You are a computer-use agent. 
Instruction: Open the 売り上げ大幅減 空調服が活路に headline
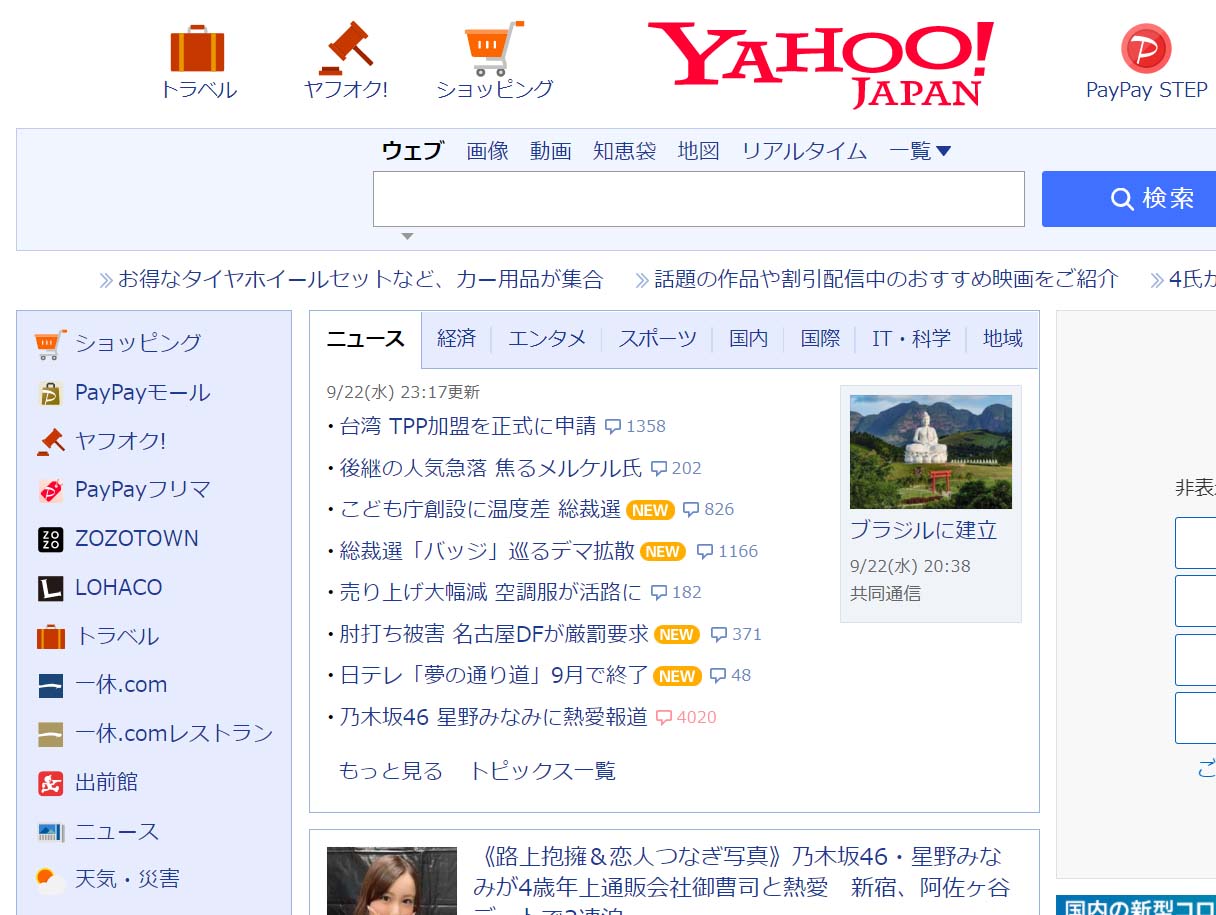[491, 592]
